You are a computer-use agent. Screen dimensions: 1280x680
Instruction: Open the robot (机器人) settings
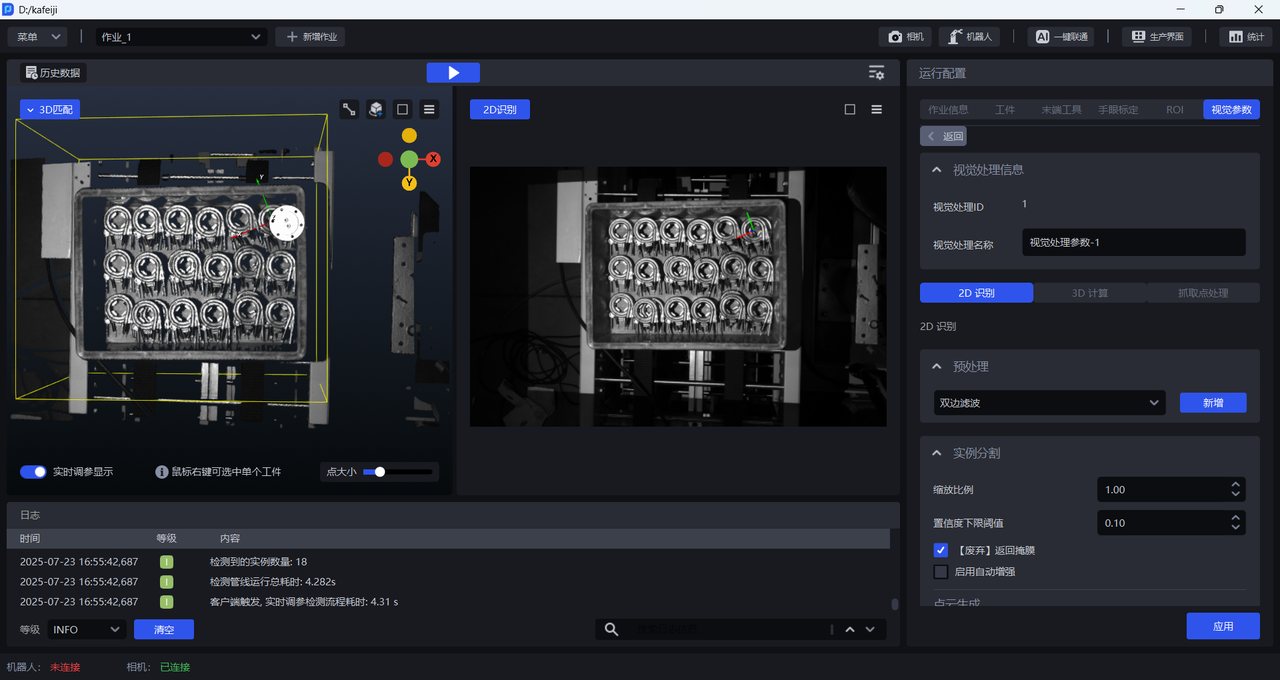(x=970, y=37)
